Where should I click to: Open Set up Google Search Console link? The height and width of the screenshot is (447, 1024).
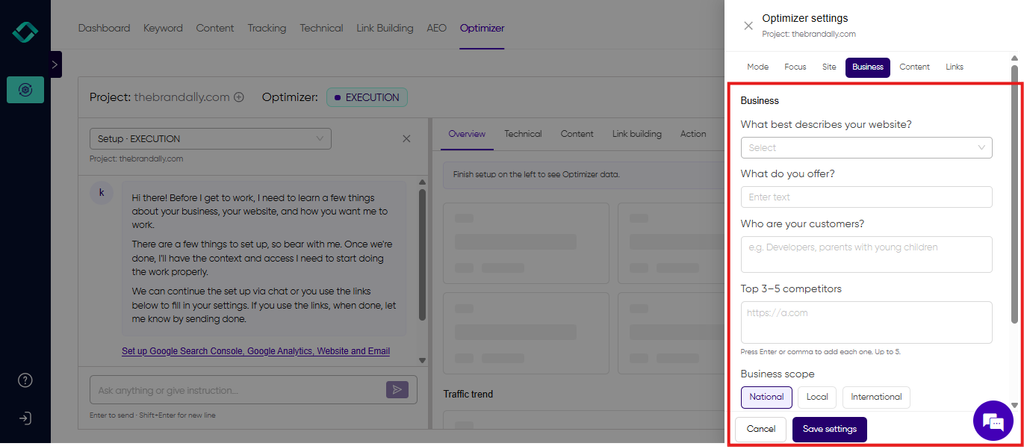point(256,351)
